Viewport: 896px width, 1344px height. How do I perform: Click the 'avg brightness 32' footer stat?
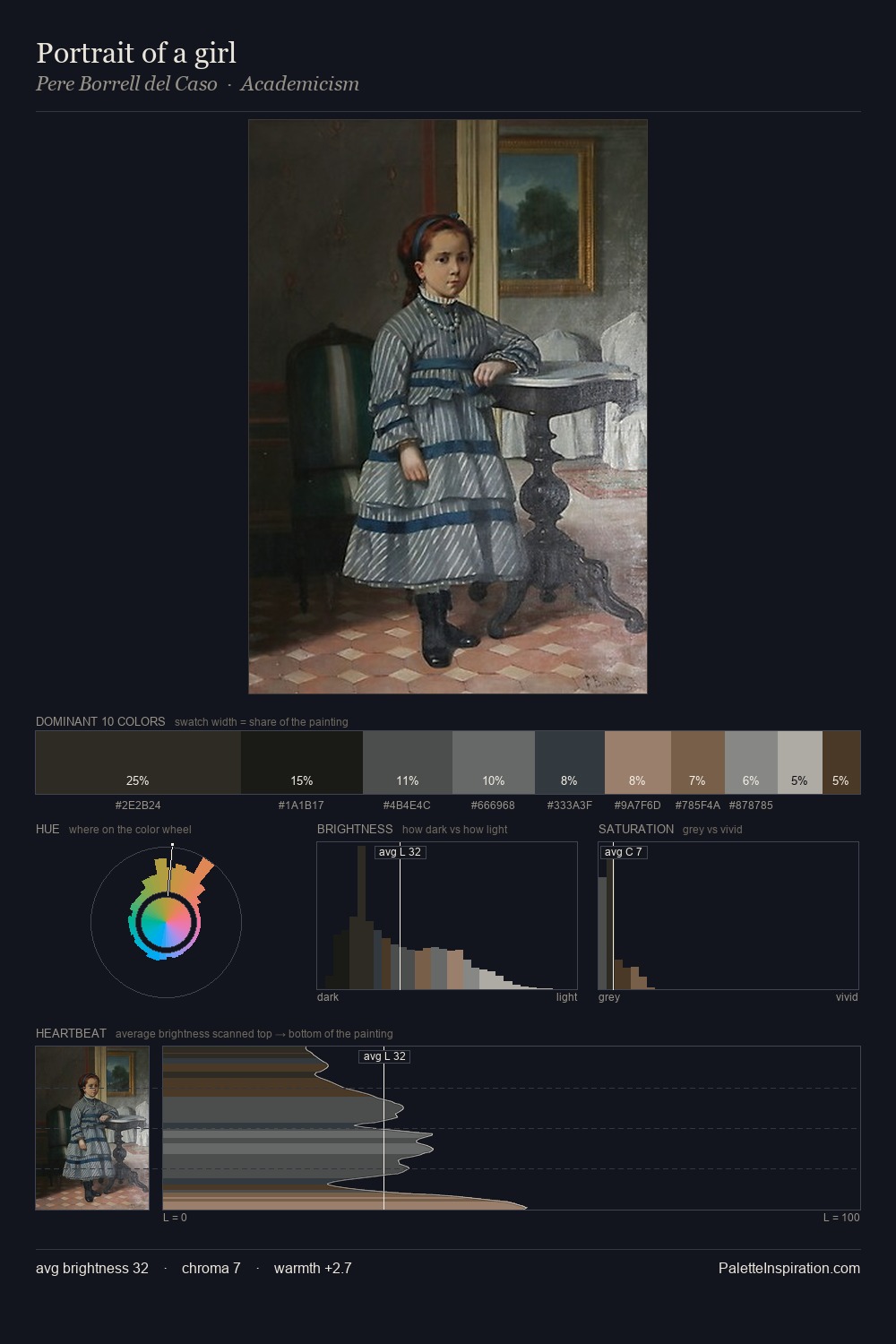92,1268
